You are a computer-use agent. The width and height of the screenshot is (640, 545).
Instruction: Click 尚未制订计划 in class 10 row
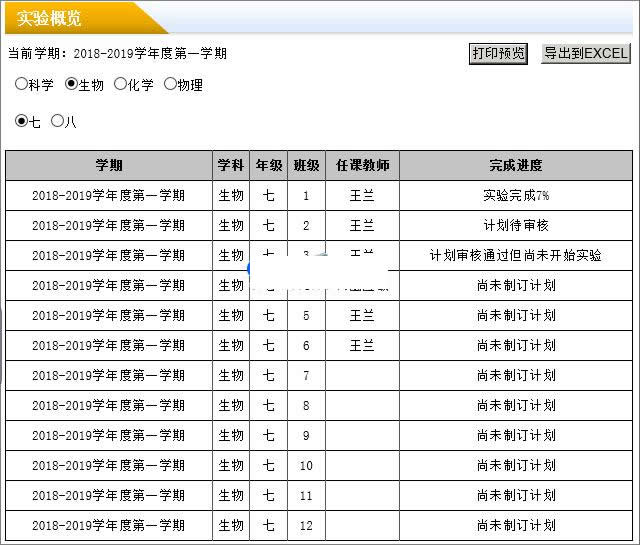516,465
